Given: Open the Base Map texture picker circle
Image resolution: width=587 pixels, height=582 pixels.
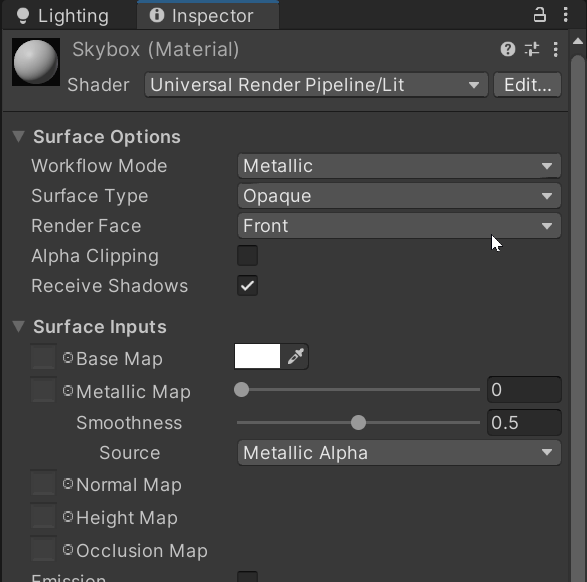Looking at the screenshot, I should 68,357.
